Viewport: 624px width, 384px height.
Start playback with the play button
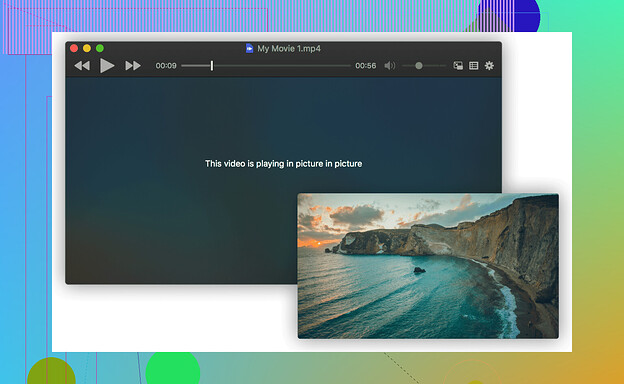[107, 66]
